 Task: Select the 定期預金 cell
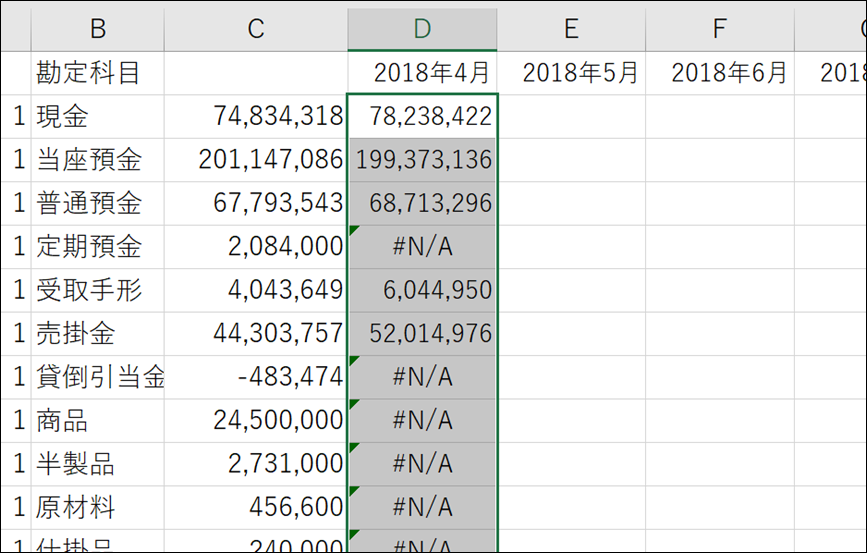98,247
